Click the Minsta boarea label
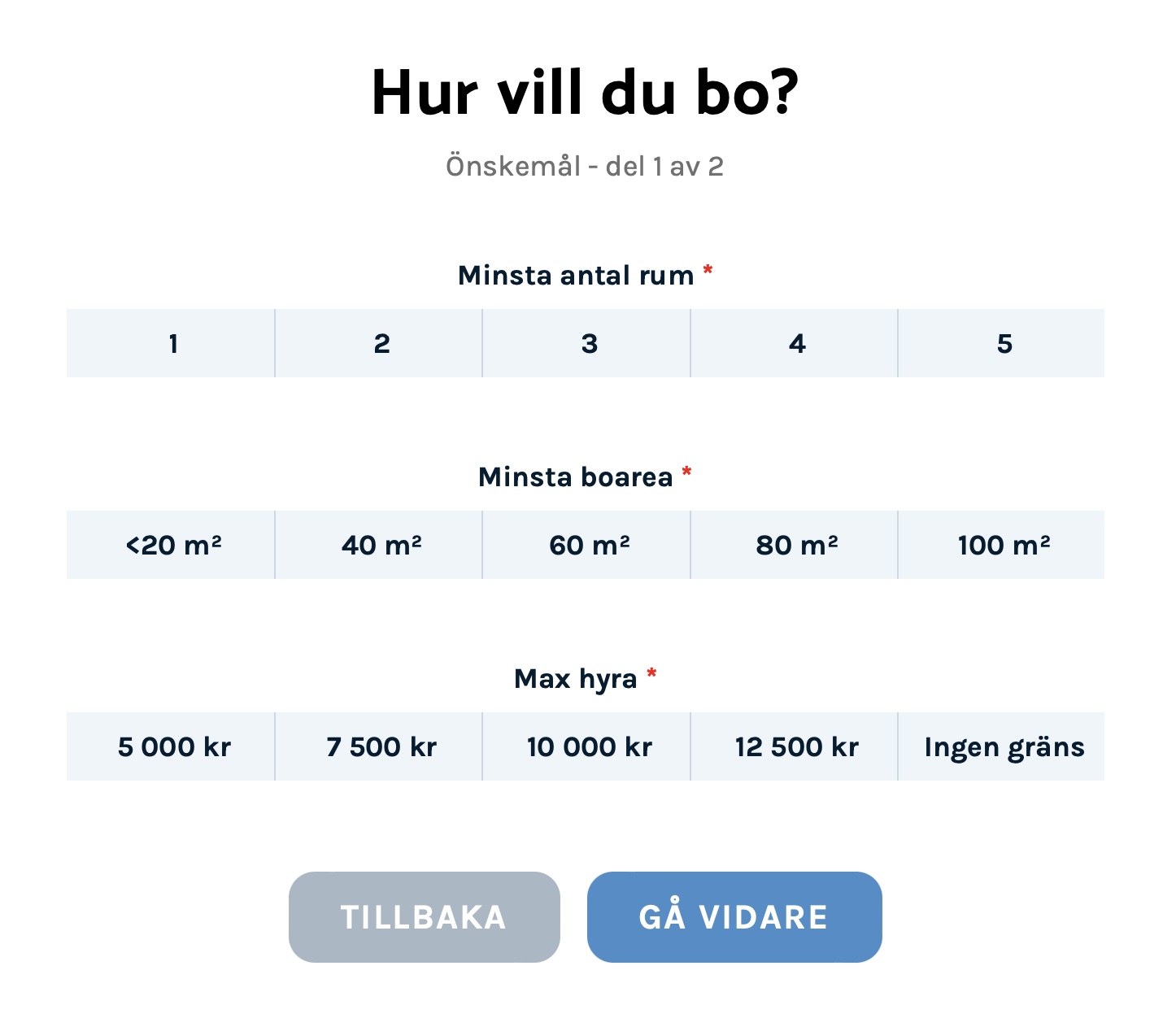The image size is (1176, 1018). (576, 477)
